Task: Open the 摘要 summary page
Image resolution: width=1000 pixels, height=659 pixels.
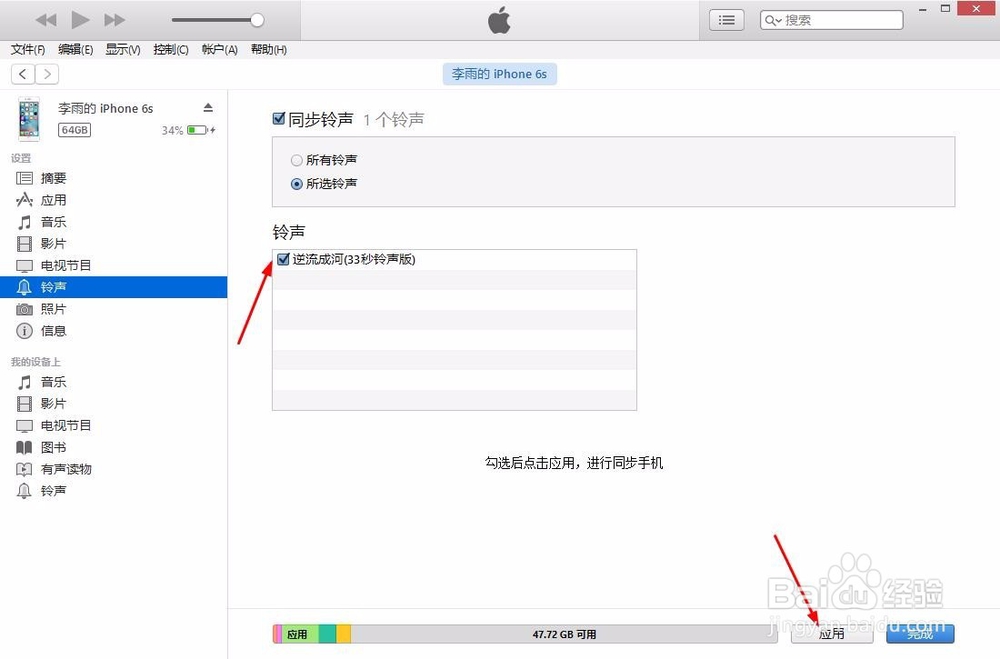Action: pyautogui.click(x=52, y=178)
